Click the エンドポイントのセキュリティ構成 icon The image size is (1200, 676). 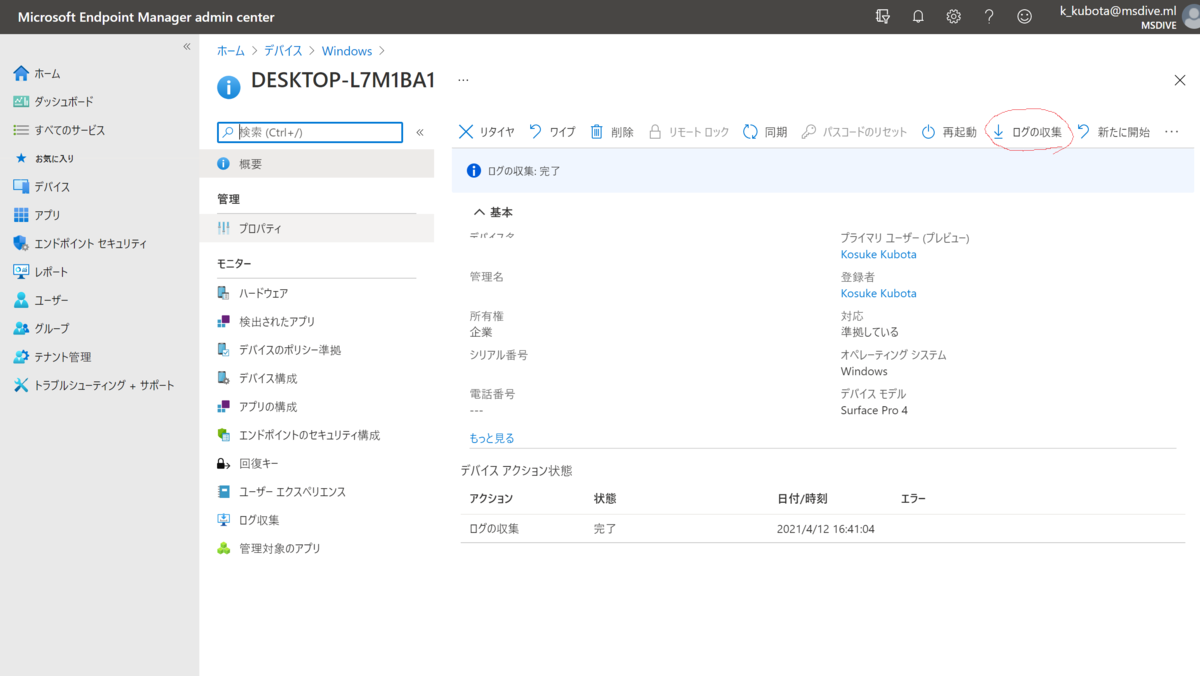click(x=224, y=435)
